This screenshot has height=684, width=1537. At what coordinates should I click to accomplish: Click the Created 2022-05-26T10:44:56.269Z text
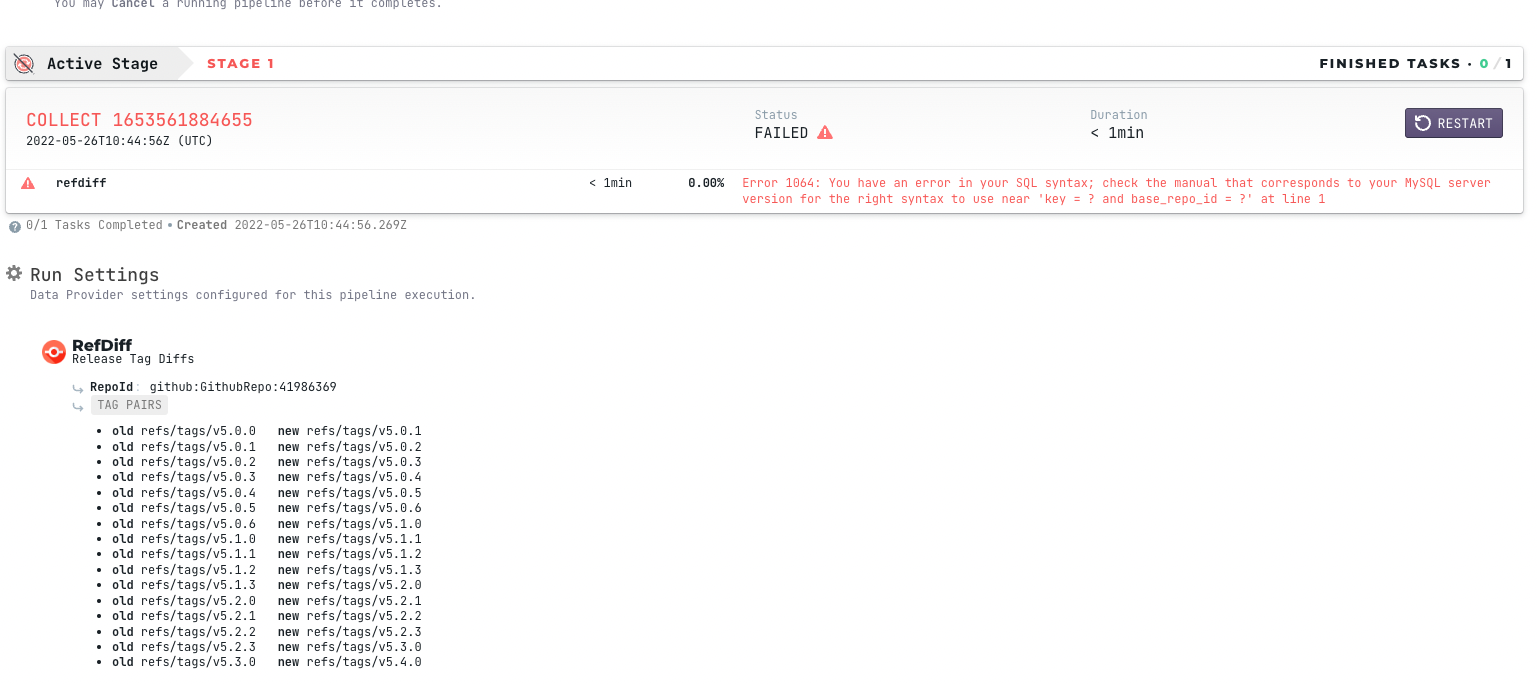292,225
